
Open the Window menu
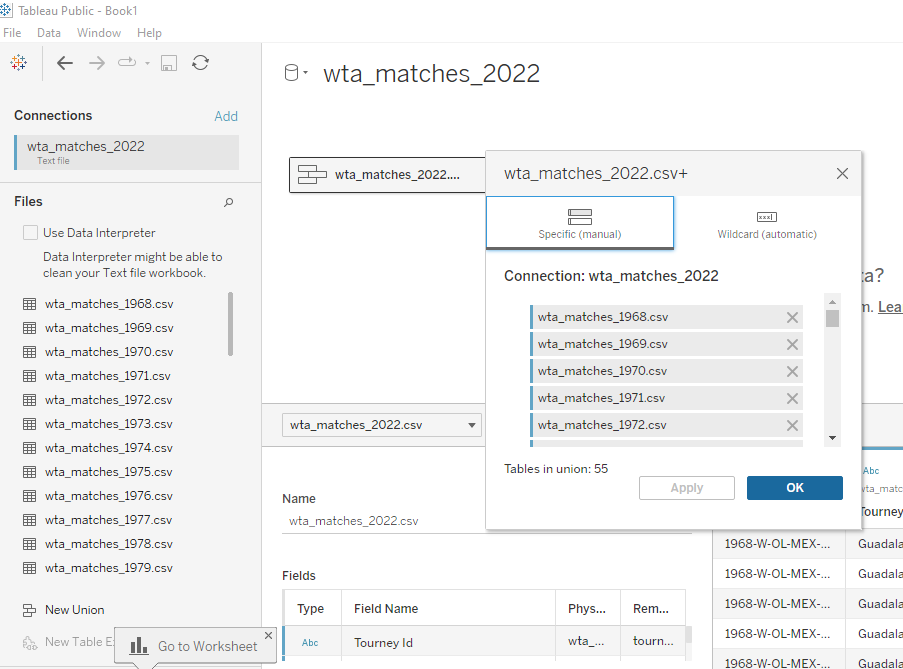[99, 33]
